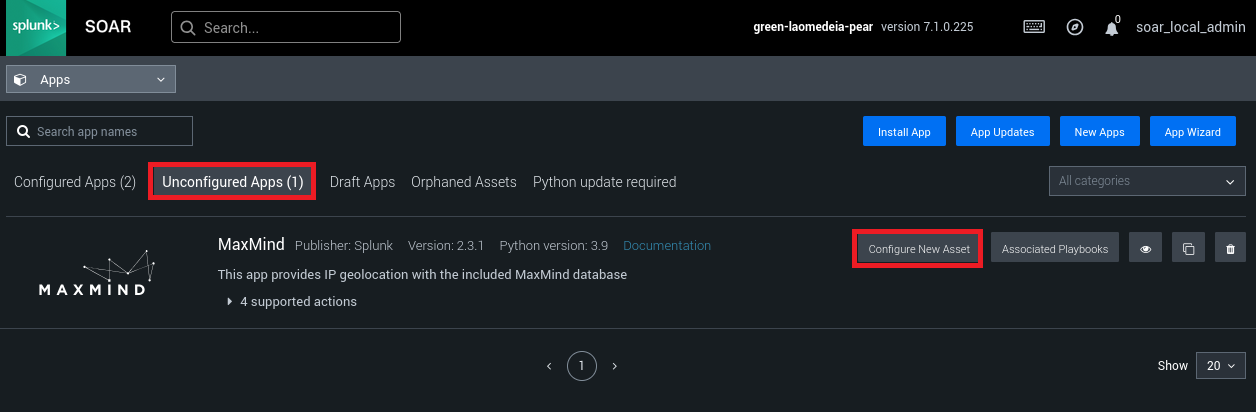
Task: Click the Configure New Asset button
Action: point(919,249)
